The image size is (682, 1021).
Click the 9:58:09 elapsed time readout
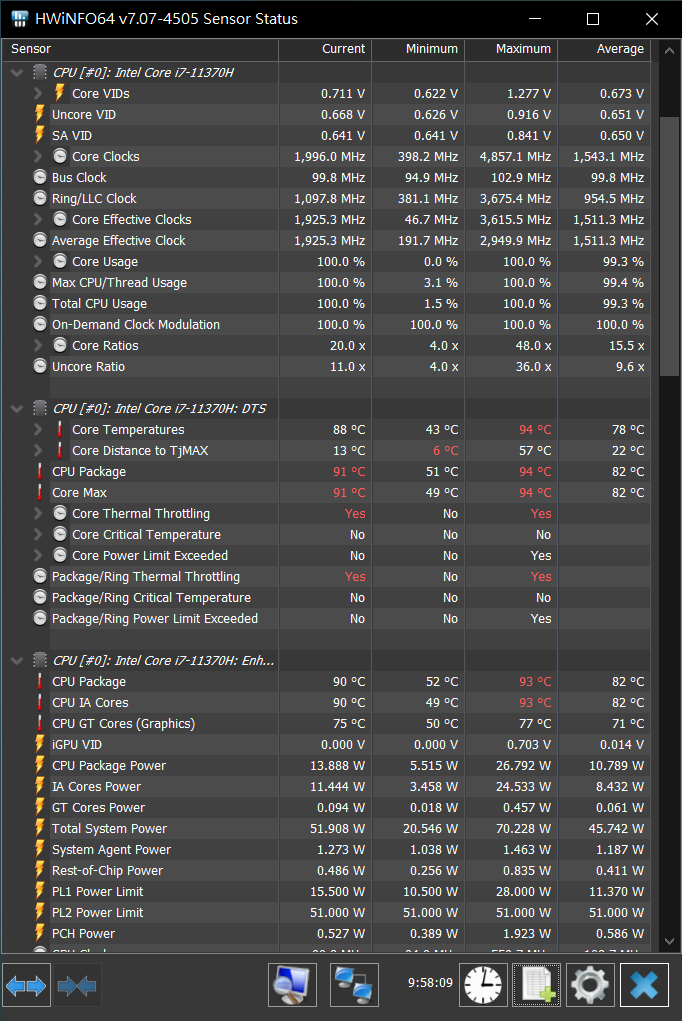point(430,982)
